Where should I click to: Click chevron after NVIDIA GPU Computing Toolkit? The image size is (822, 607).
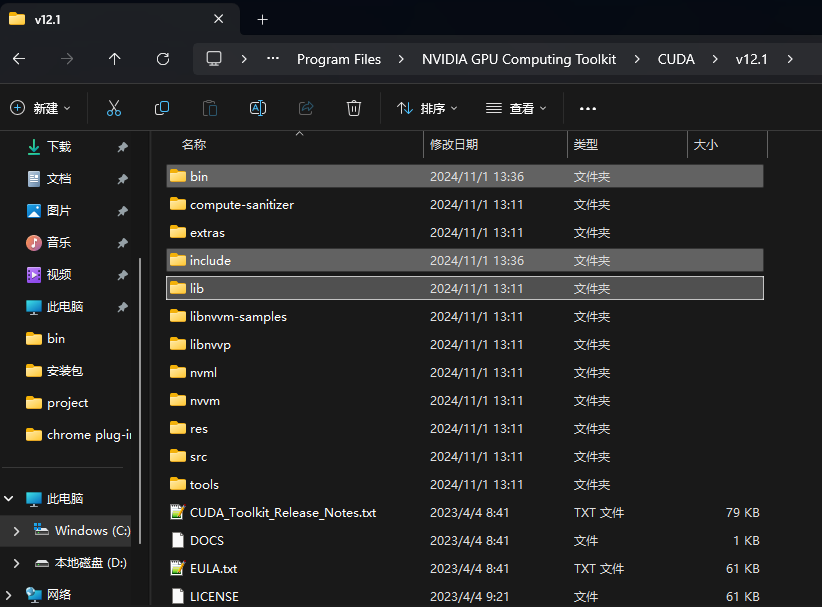pos(636,59)
